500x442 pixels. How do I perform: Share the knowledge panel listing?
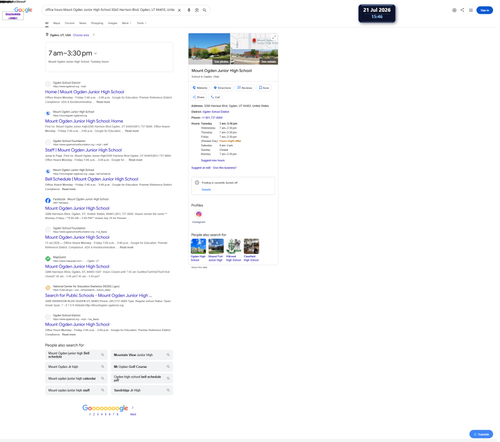tap(199, 97)
